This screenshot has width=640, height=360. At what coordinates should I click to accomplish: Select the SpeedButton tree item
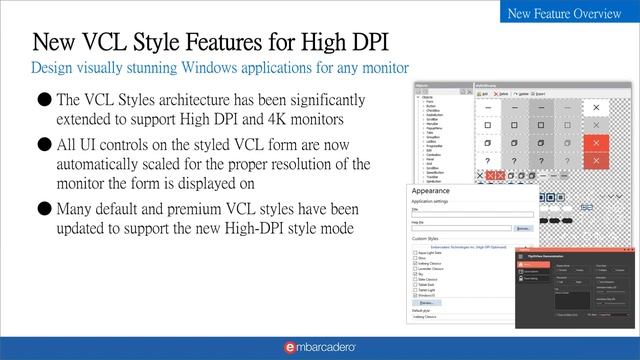pos(435,173)
